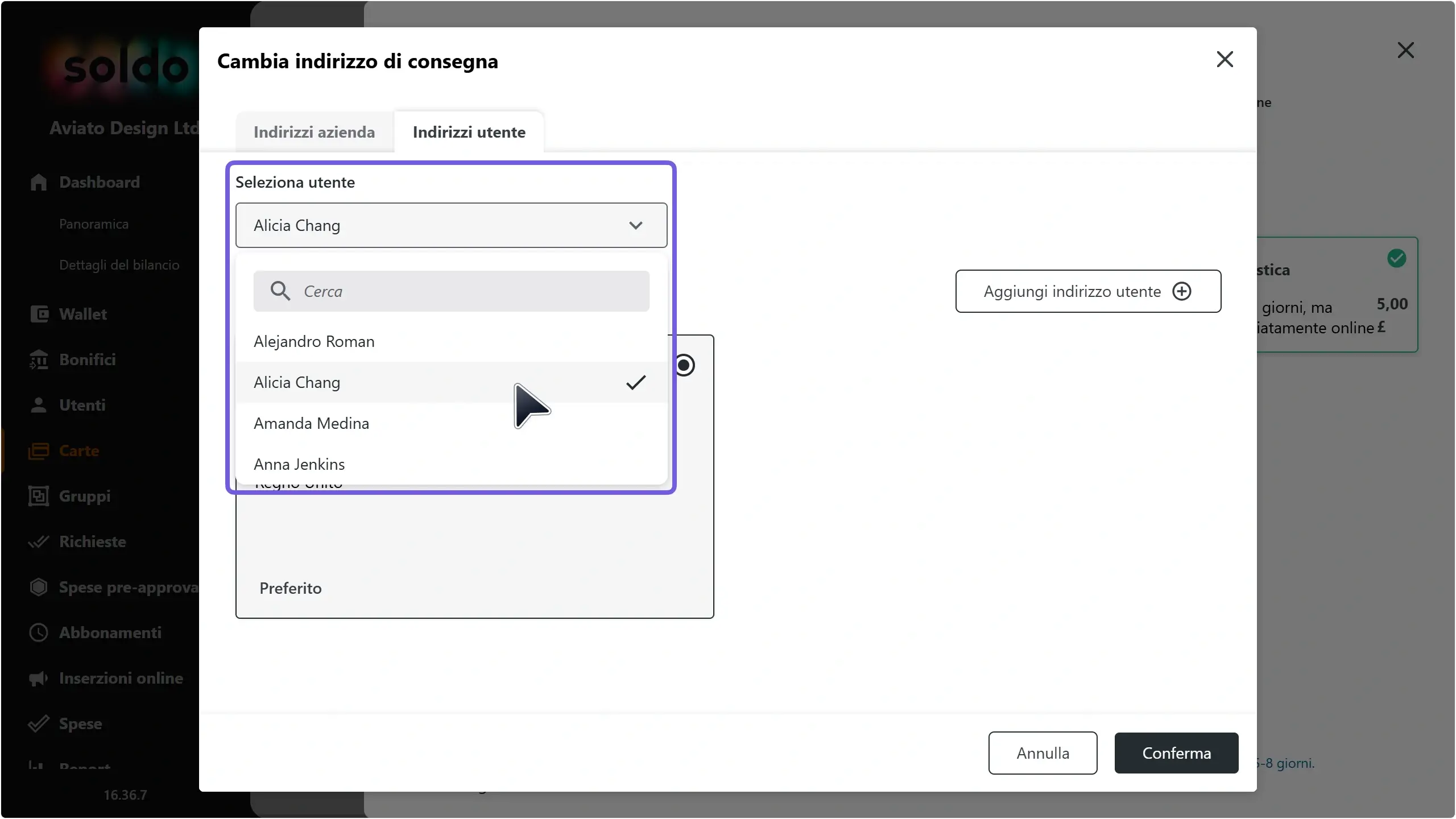Open the Seleziona utente dropdown showing Alicia Chang

point(451,225)
